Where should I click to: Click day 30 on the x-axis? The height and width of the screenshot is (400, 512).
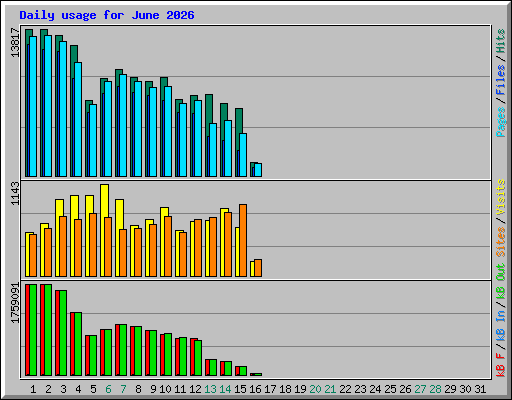click(x=465, y=389)
